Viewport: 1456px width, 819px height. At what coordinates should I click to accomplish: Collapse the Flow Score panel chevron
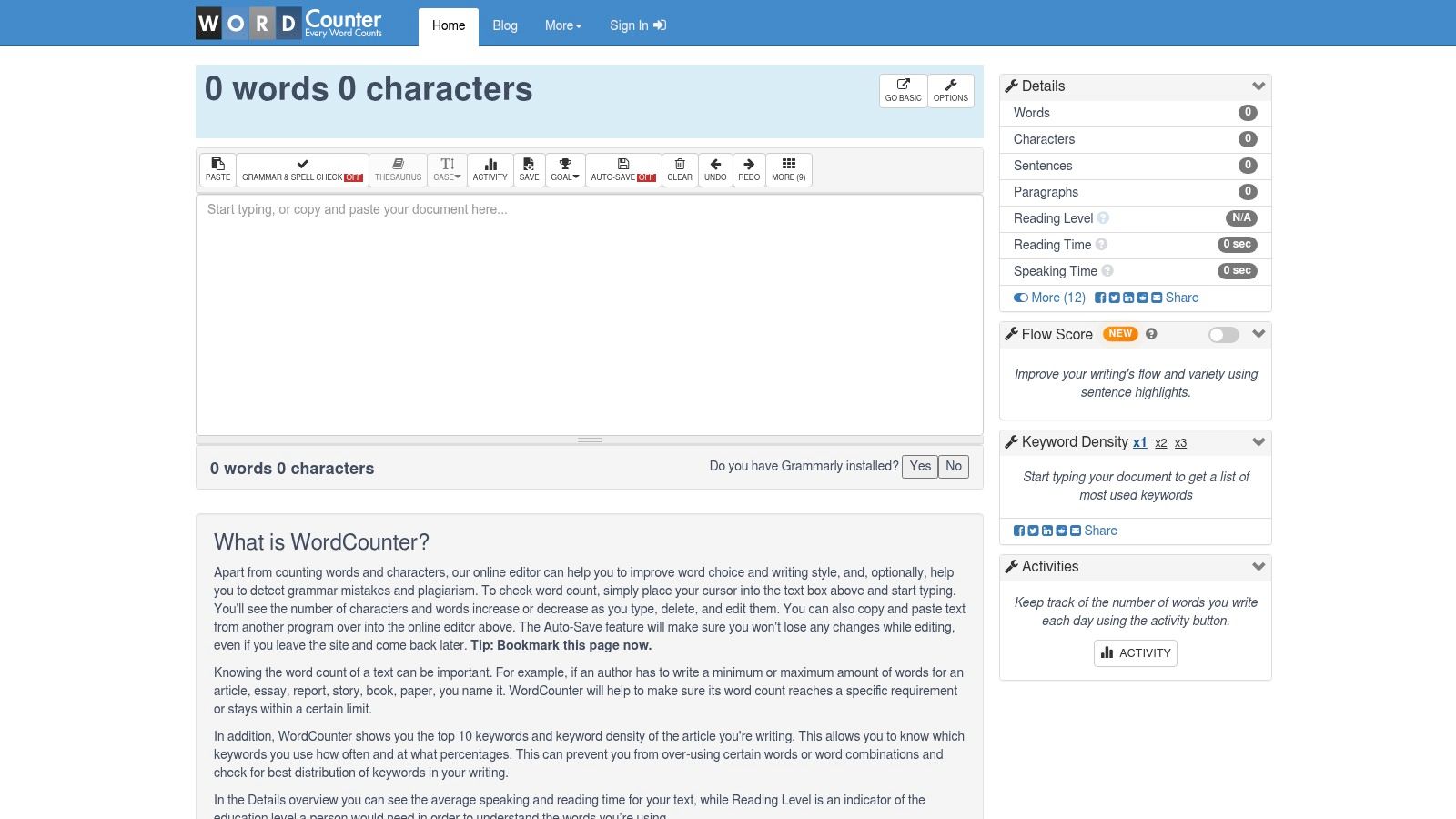1259,334
